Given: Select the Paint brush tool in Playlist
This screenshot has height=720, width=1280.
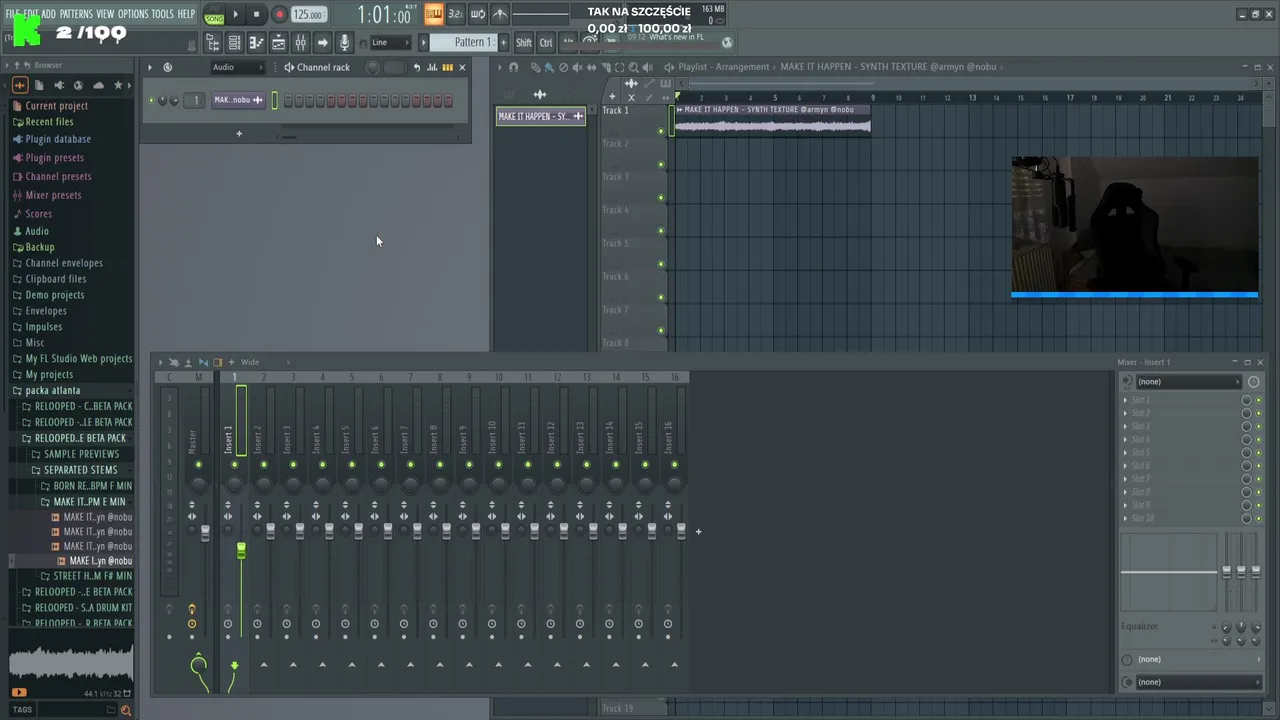Looking at the screenshot, I should coord(549,67).
